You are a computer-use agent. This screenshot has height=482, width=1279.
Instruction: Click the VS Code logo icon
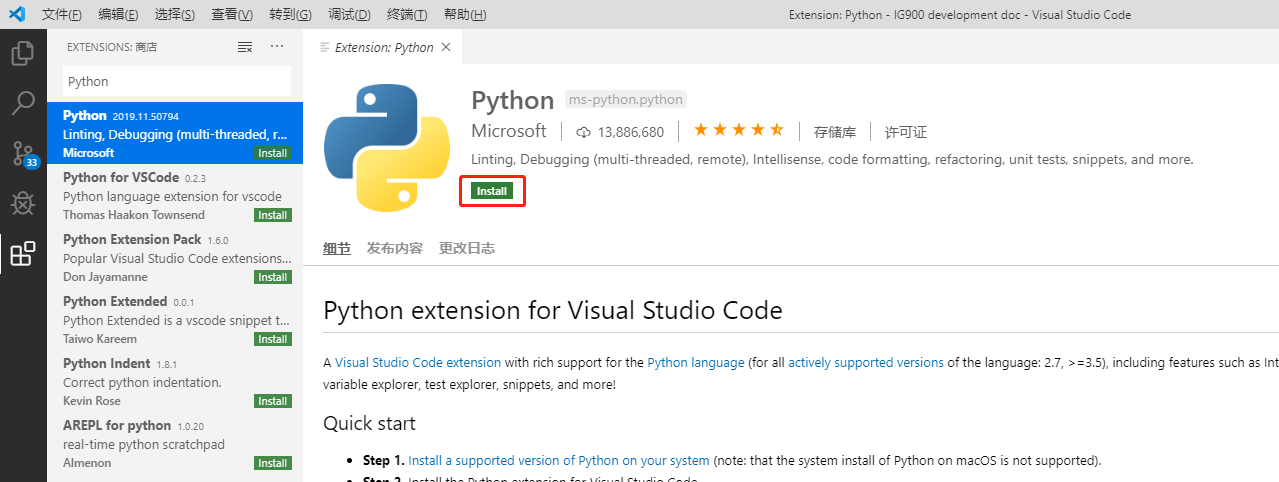(16, 14)
